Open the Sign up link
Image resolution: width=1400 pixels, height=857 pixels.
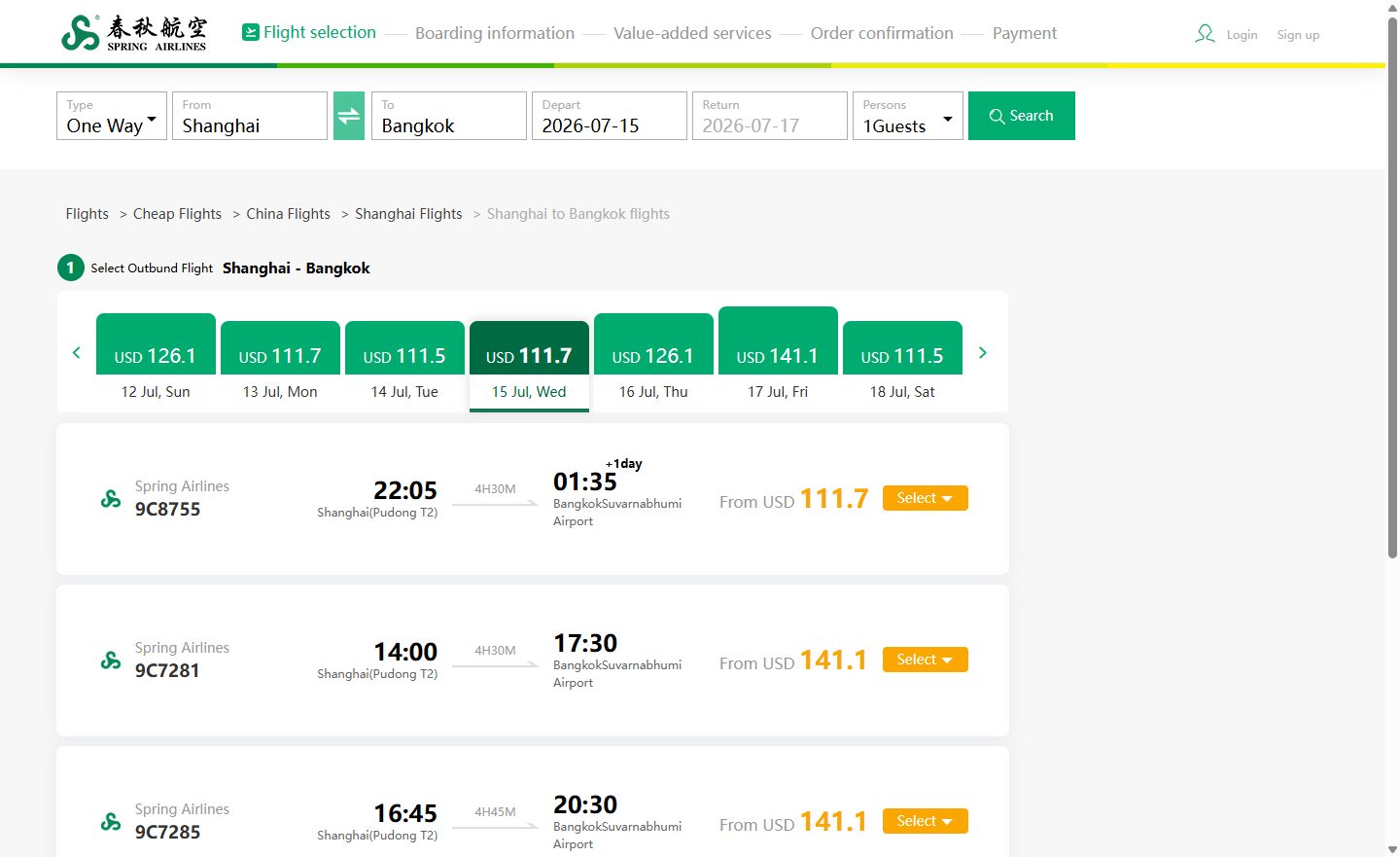(x=1298, y=35)
